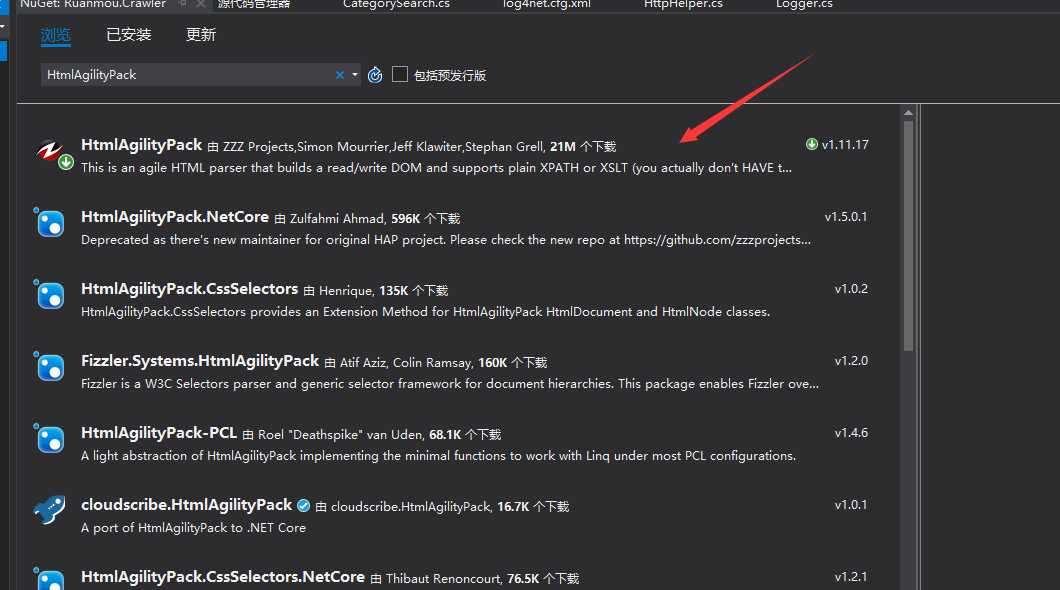Click the authors text Atif Aziz, Colin Ramsay
This screenshot has height=590, width=1060.
pos(406,363)
